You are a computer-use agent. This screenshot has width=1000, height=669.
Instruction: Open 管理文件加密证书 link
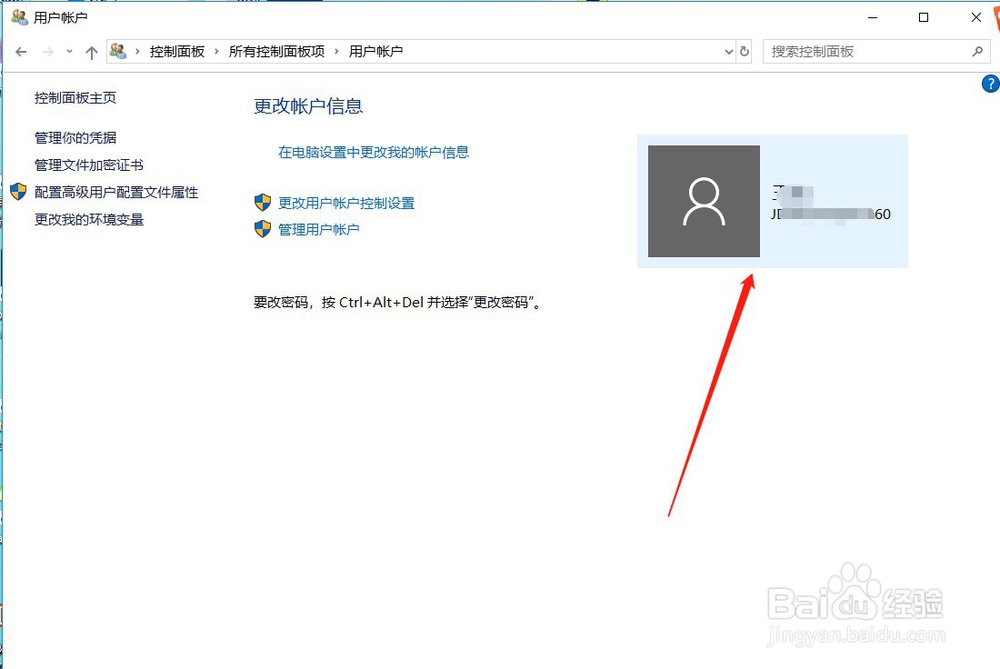(x=89, y=165)
